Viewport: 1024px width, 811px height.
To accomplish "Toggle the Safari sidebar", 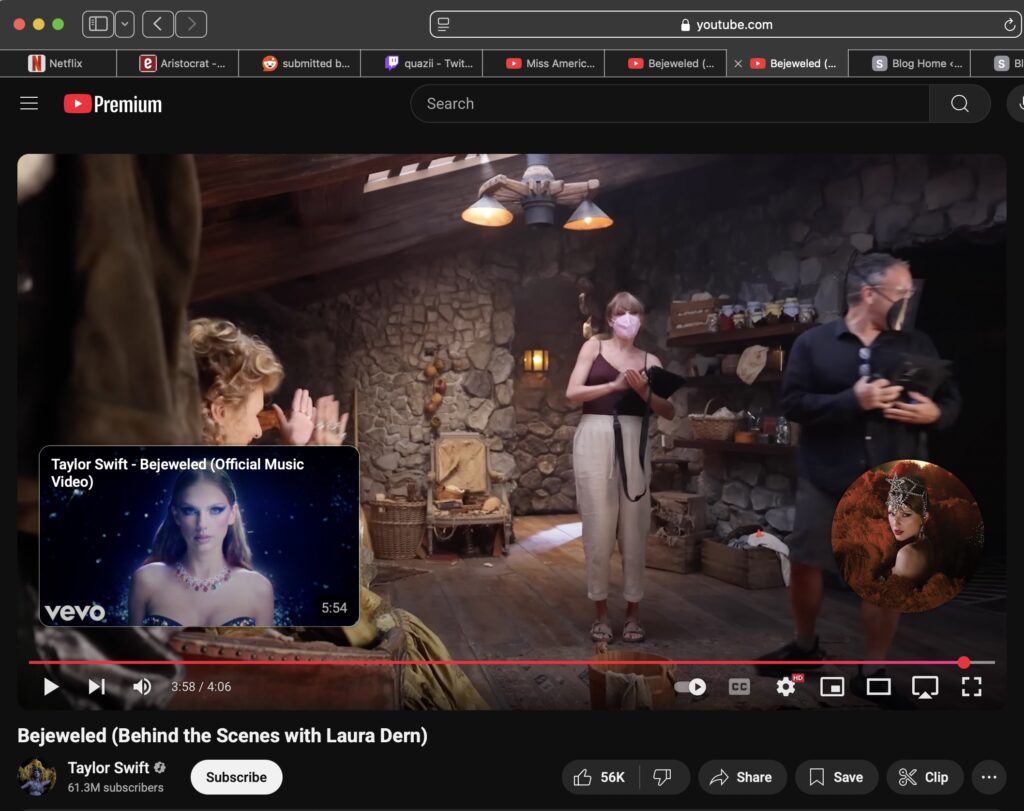I will [x=98, y=24].
